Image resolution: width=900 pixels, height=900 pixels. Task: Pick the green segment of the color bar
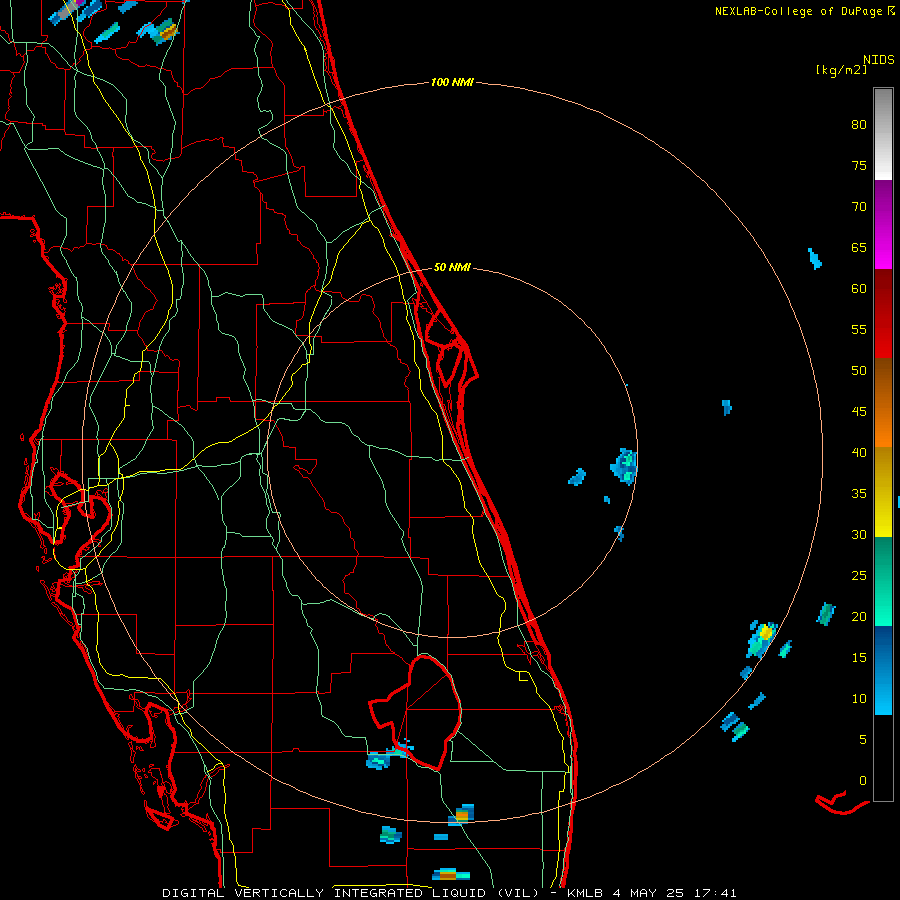(883, 581)
